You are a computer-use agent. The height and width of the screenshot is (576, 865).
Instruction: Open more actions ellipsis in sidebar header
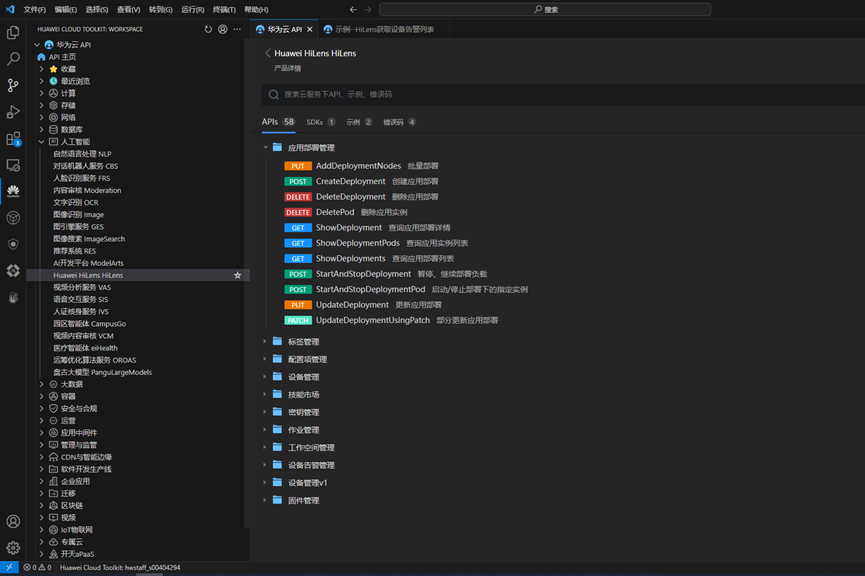coord(237,29)
